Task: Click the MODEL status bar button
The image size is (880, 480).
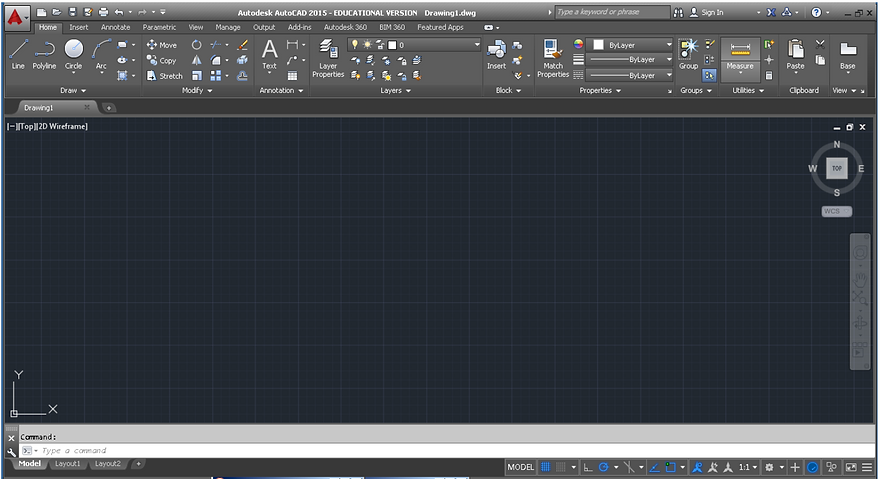Action: (x=520, y=467)
